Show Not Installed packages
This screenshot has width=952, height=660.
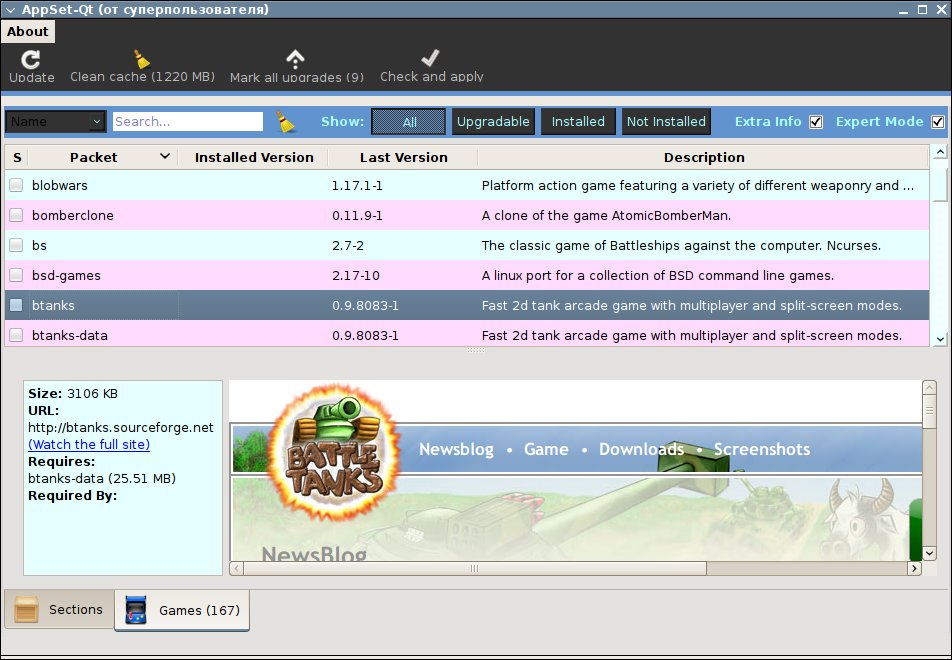coord(666,121)
